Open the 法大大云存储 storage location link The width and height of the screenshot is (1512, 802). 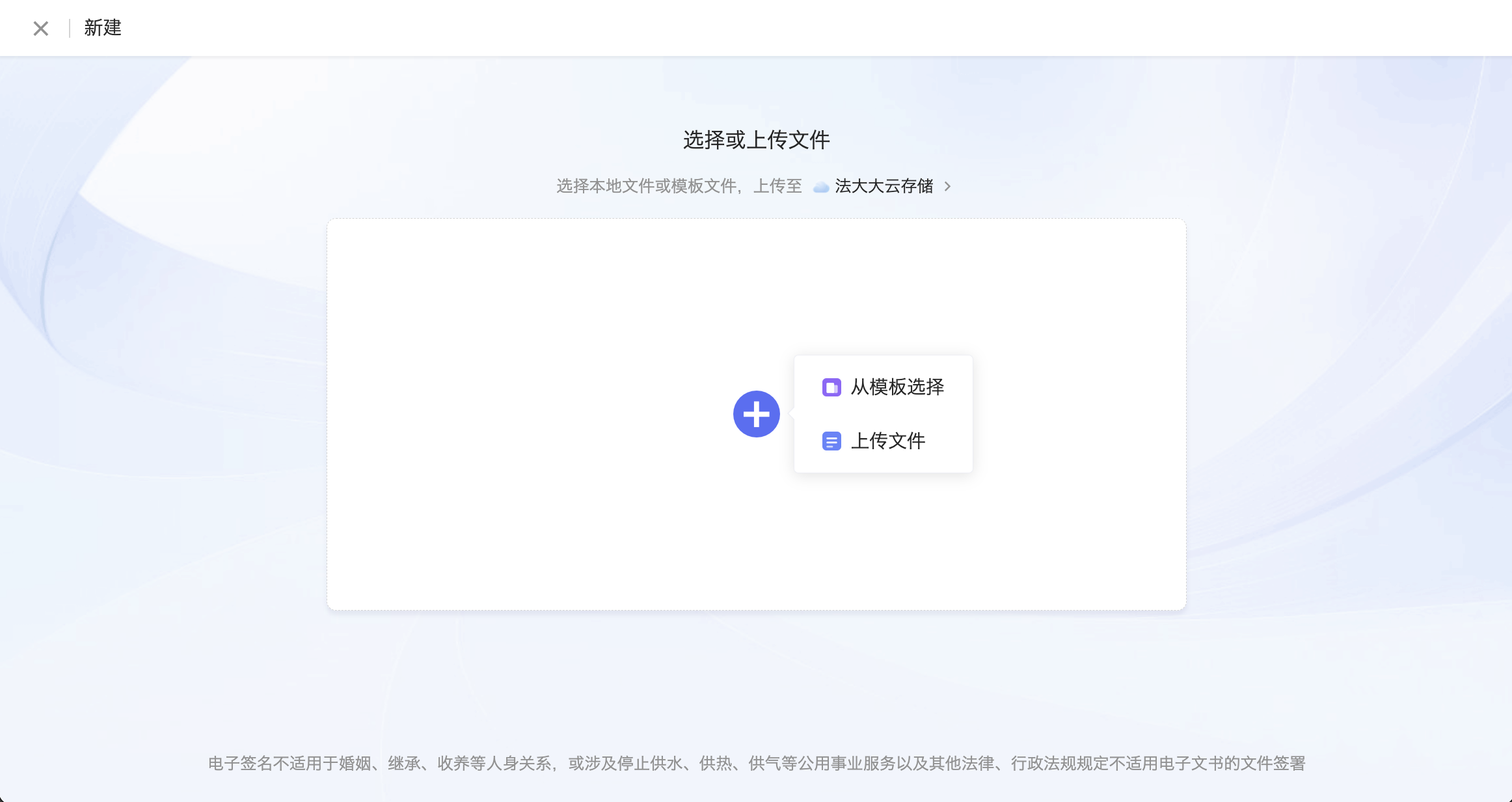pos(884,186)
